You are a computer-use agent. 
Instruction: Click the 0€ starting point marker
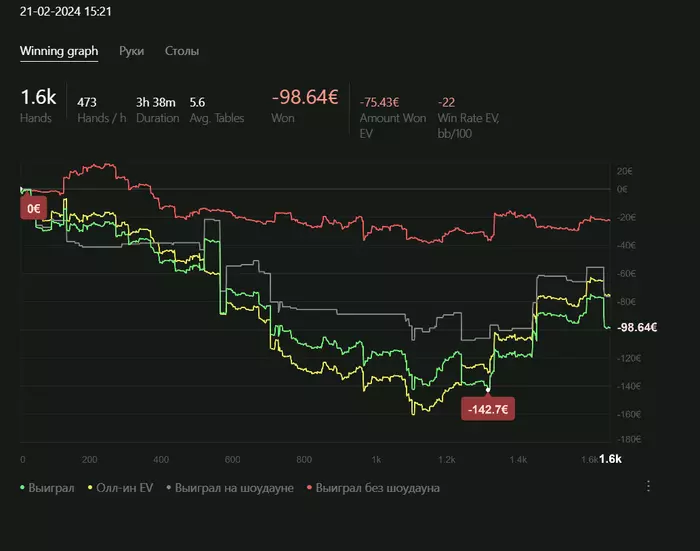coord(35,208)
